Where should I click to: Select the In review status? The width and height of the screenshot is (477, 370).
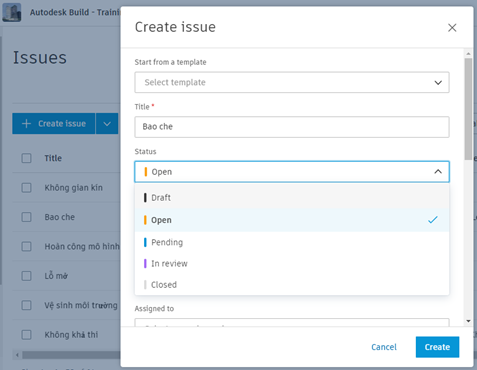[x=292, y=264]
